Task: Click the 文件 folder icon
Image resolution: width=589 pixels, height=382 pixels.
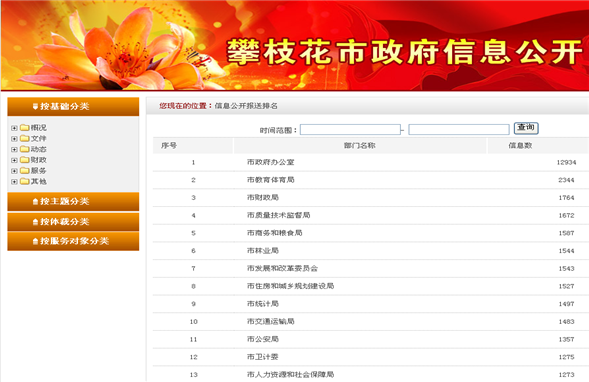Action: click(x=25, y=138)
